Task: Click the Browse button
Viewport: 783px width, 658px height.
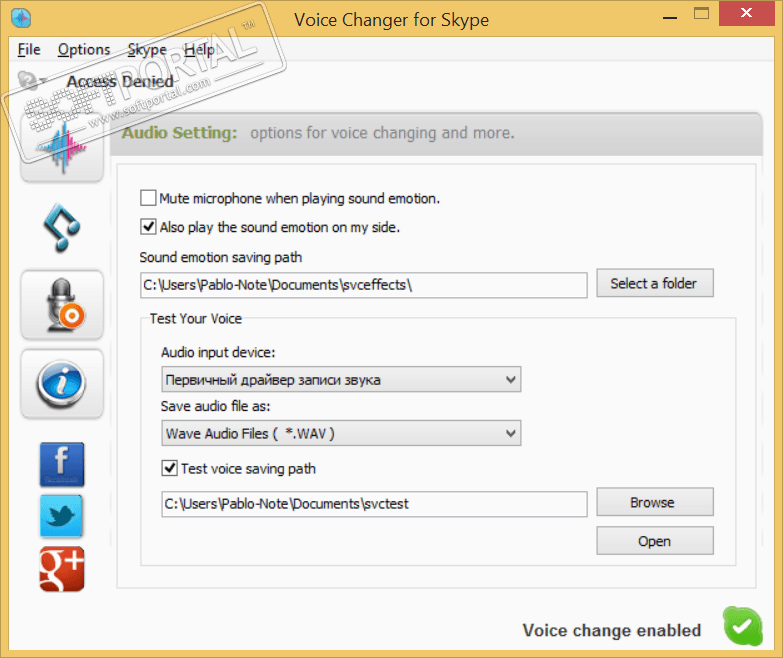Action: 655,502
